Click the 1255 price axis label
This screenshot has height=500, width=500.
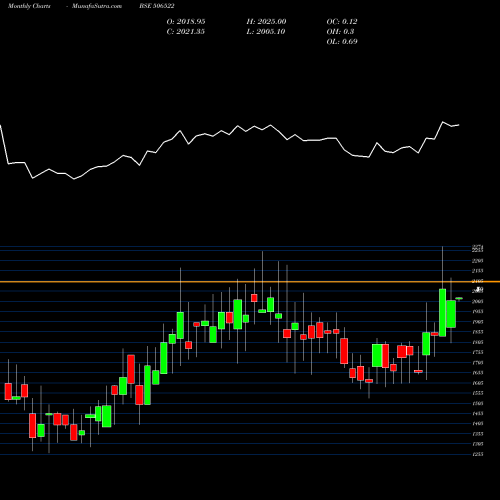click(x=478, y=454)
